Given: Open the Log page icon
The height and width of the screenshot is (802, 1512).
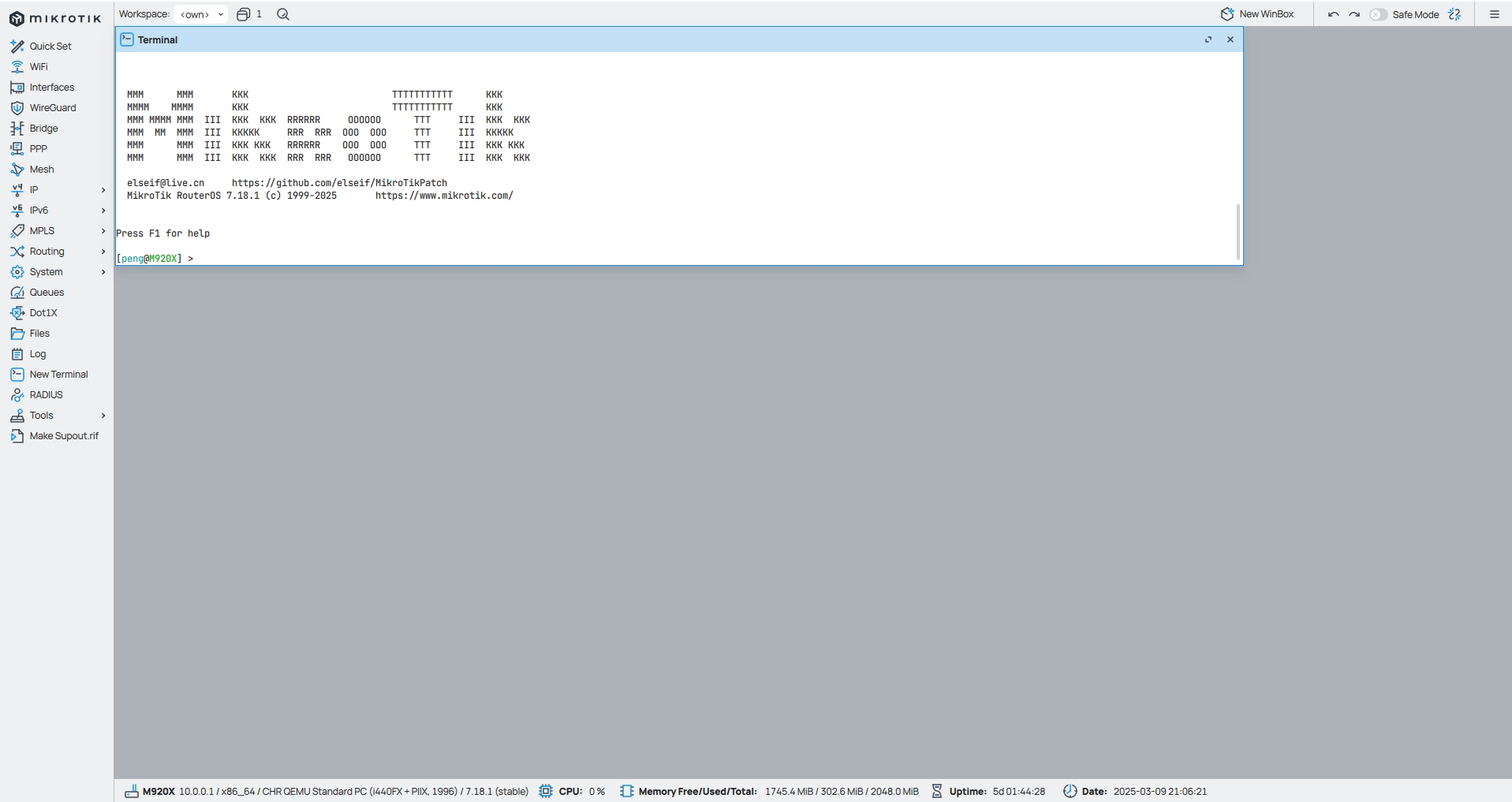Looking at the screenshot, I should click(x=17, y=354).
